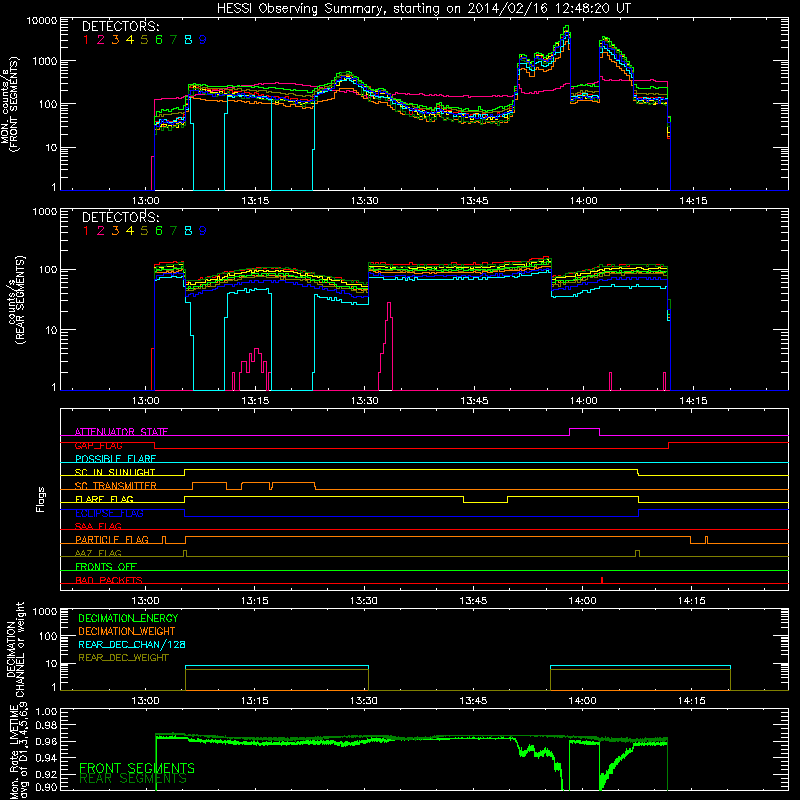The image size is (800, 800).
Task: Pick olive detector '5' in rear segments legend
Action: 144,231
